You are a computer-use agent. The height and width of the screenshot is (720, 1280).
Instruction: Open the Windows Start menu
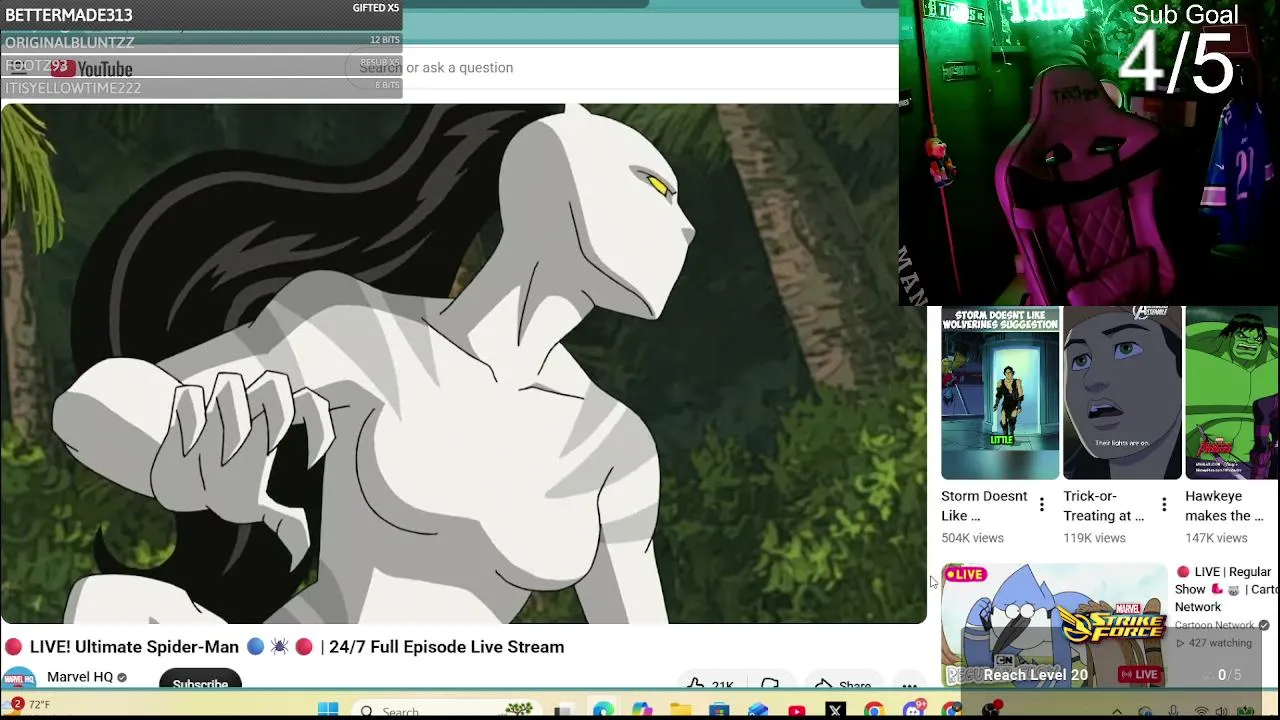click(327, 710)
